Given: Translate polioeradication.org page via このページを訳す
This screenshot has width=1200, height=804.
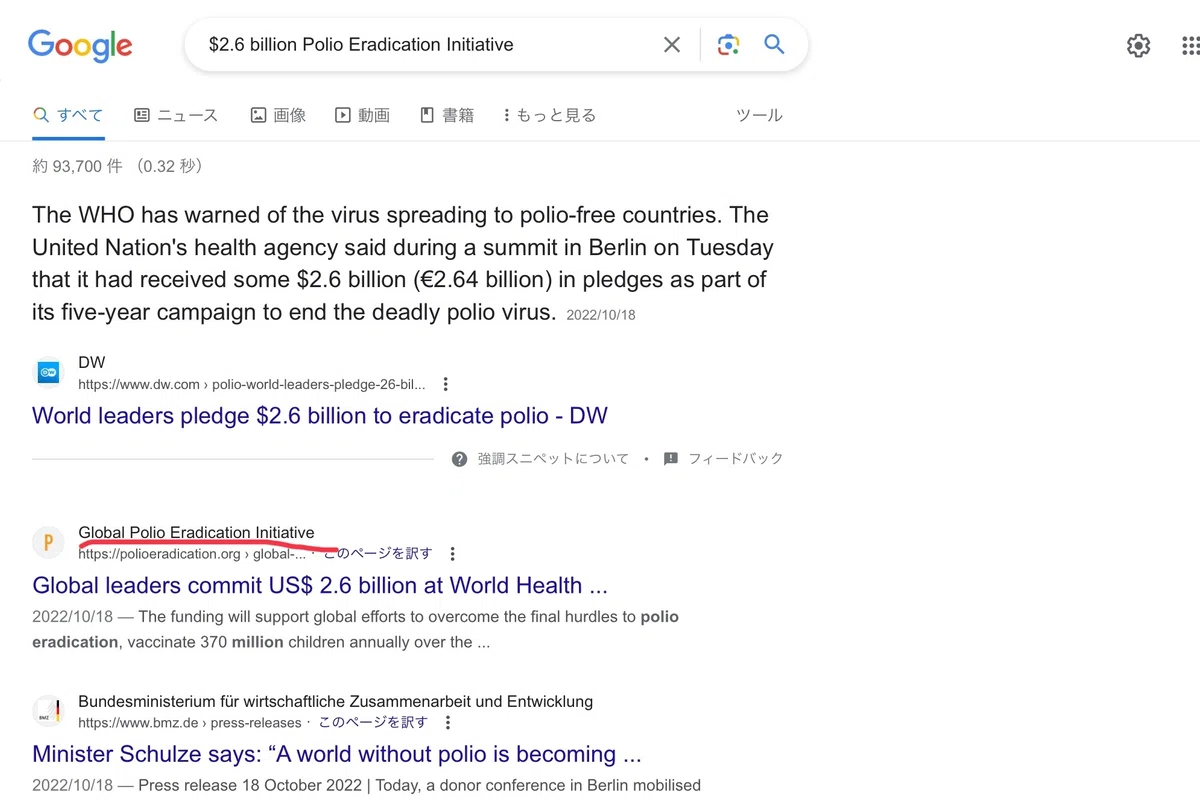Looking at the screenshot, I should click(x=378, y=553).
